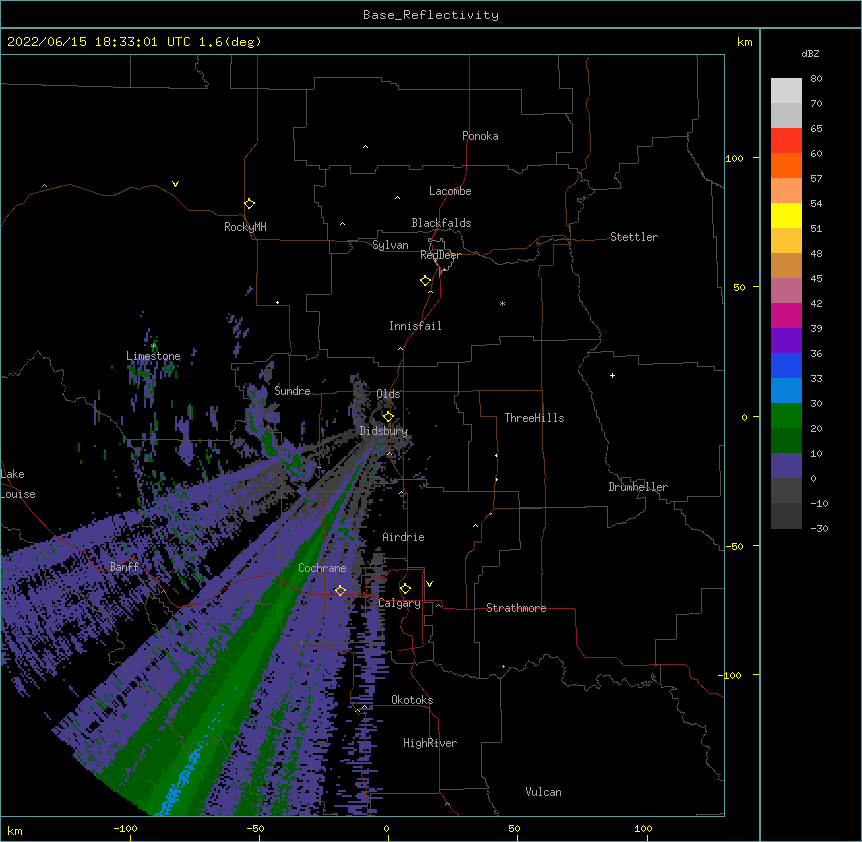Image resolution: width=862 pixels, height=842 pixels.
Task: Click the Vulcan label
Action: point(543,792)
